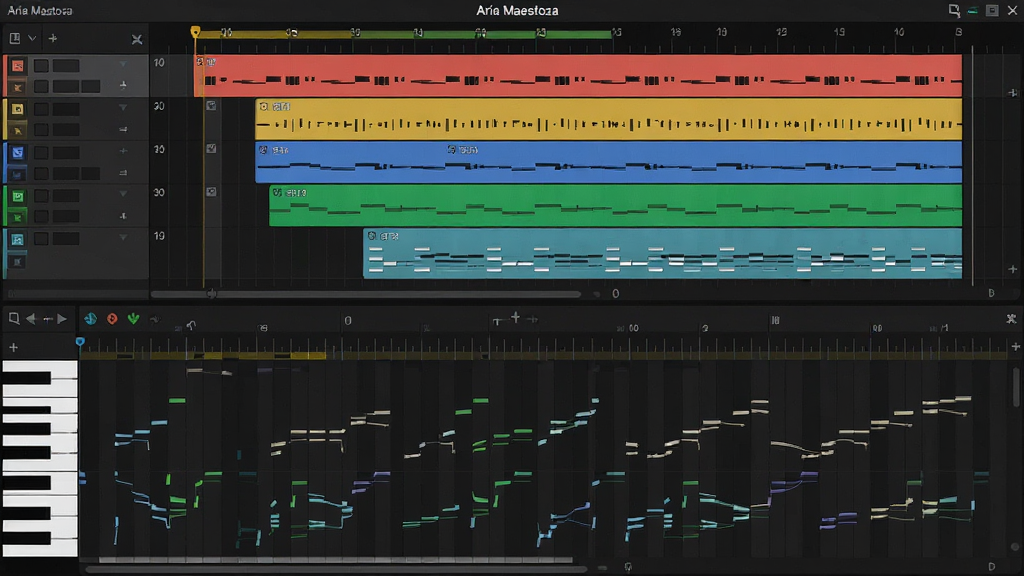Screen dimensions: 1024x576
Task: Select the teal clip on the bottom track
Action: 662,253
